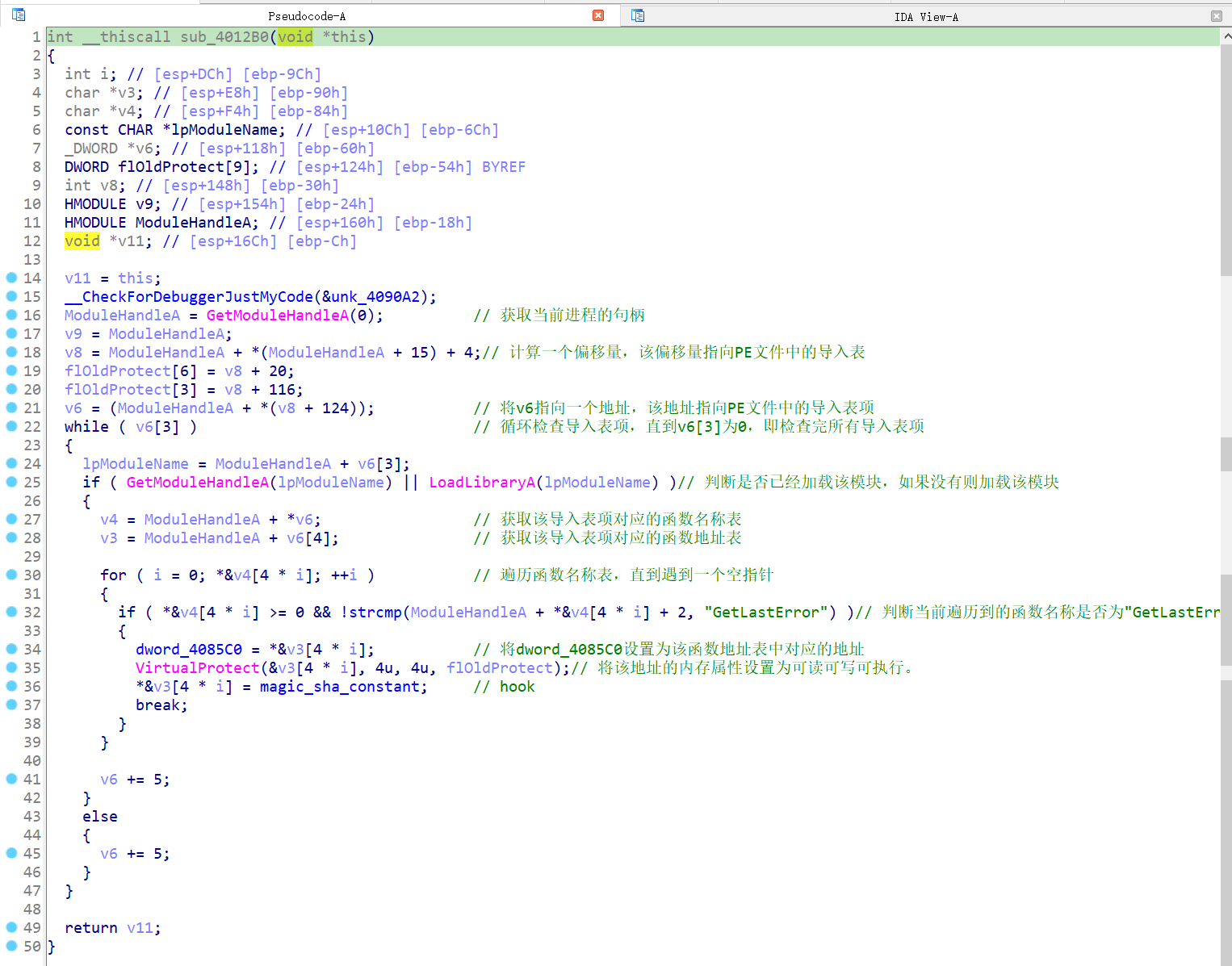Click 'return v11;' statement
The width and height of the screenshot is (1232, 966).
(x=113, y=927)
